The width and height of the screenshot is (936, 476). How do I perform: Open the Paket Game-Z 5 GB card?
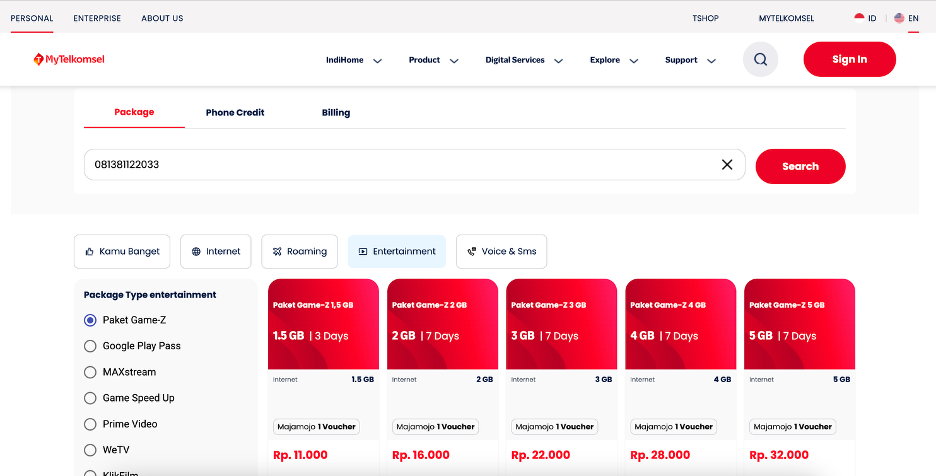tap(799, 324)
